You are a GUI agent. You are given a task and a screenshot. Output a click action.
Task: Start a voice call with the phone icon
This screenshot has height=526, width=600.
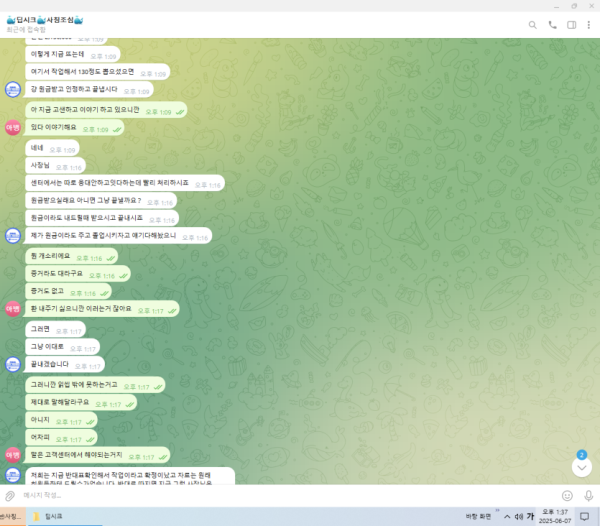coord(552,25)
